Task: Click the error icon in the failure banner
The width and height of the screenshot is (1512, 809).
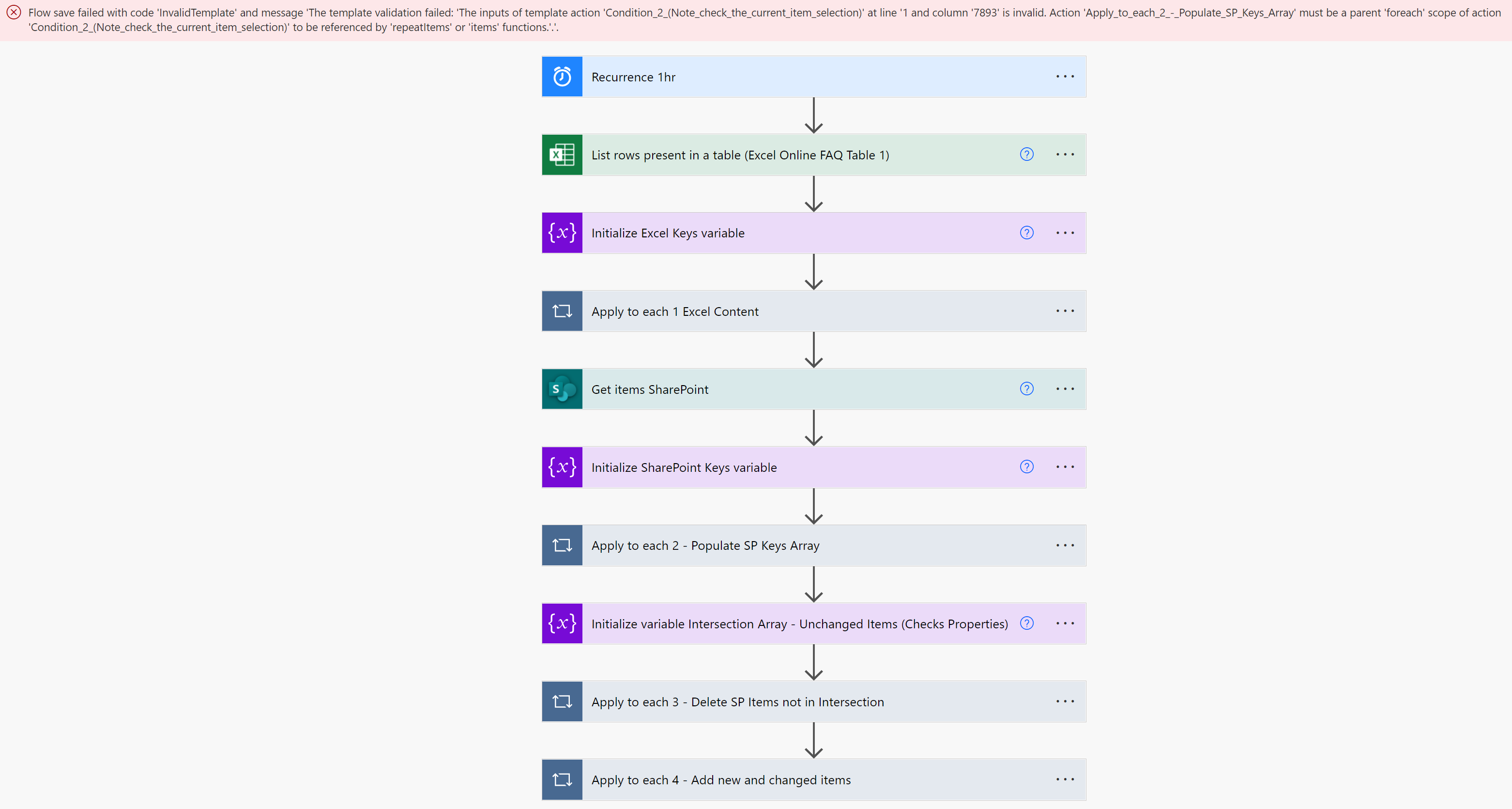Action: coord(14,12)
